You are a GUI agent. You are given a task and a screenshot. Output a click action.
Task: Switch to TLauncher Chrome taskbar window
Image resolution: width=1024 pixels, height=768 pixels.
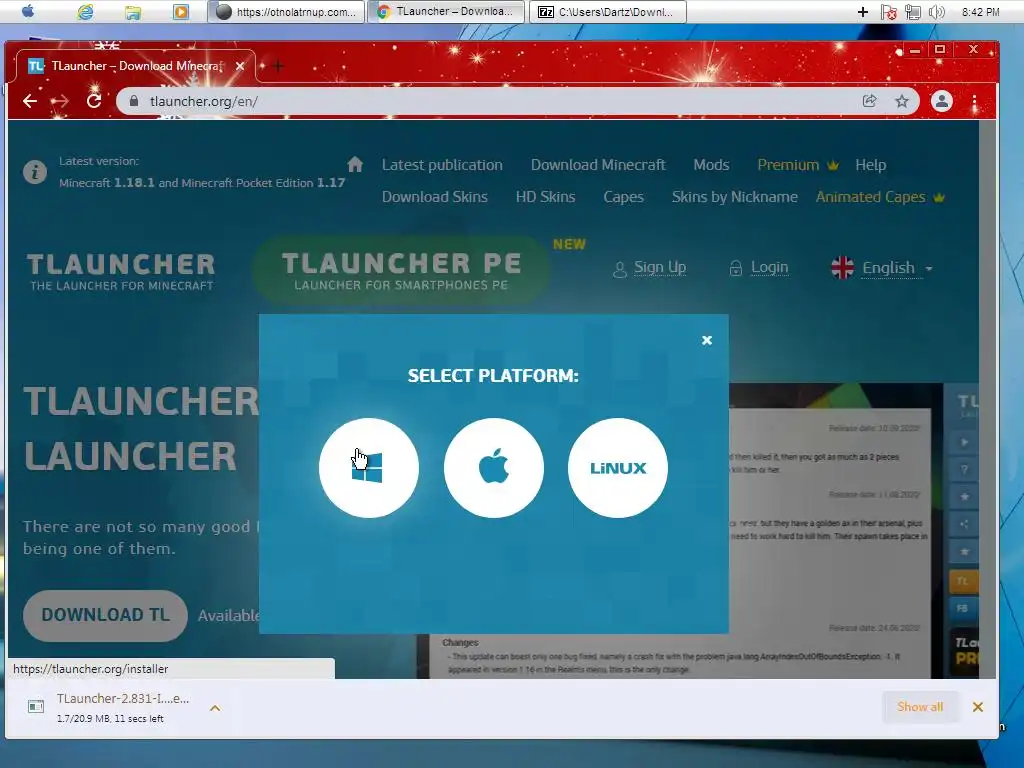446,12
